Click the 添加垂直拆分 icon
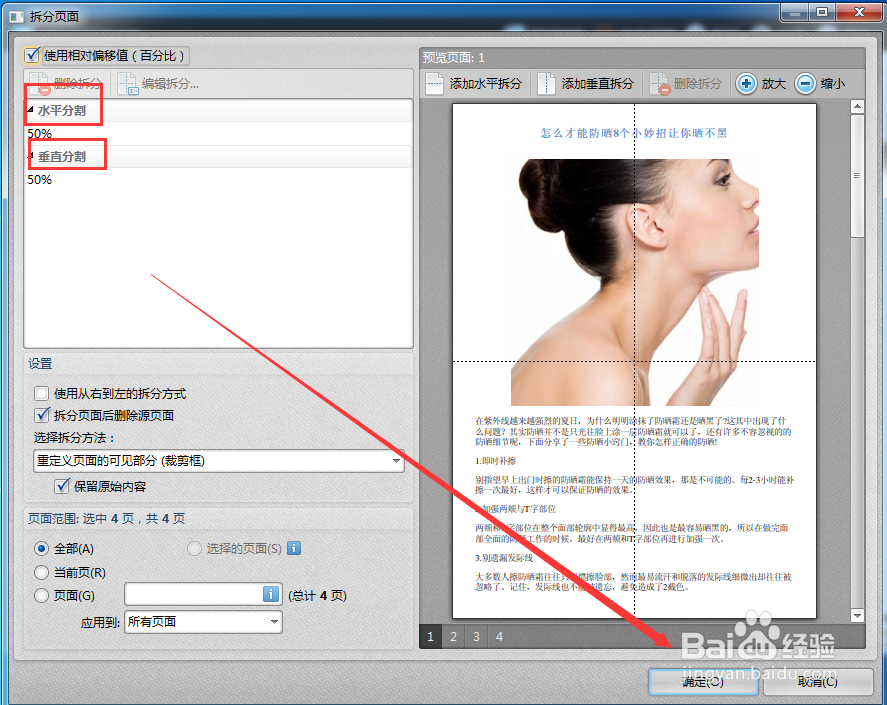Screen dimensions: 887x705 coord(546,84)
